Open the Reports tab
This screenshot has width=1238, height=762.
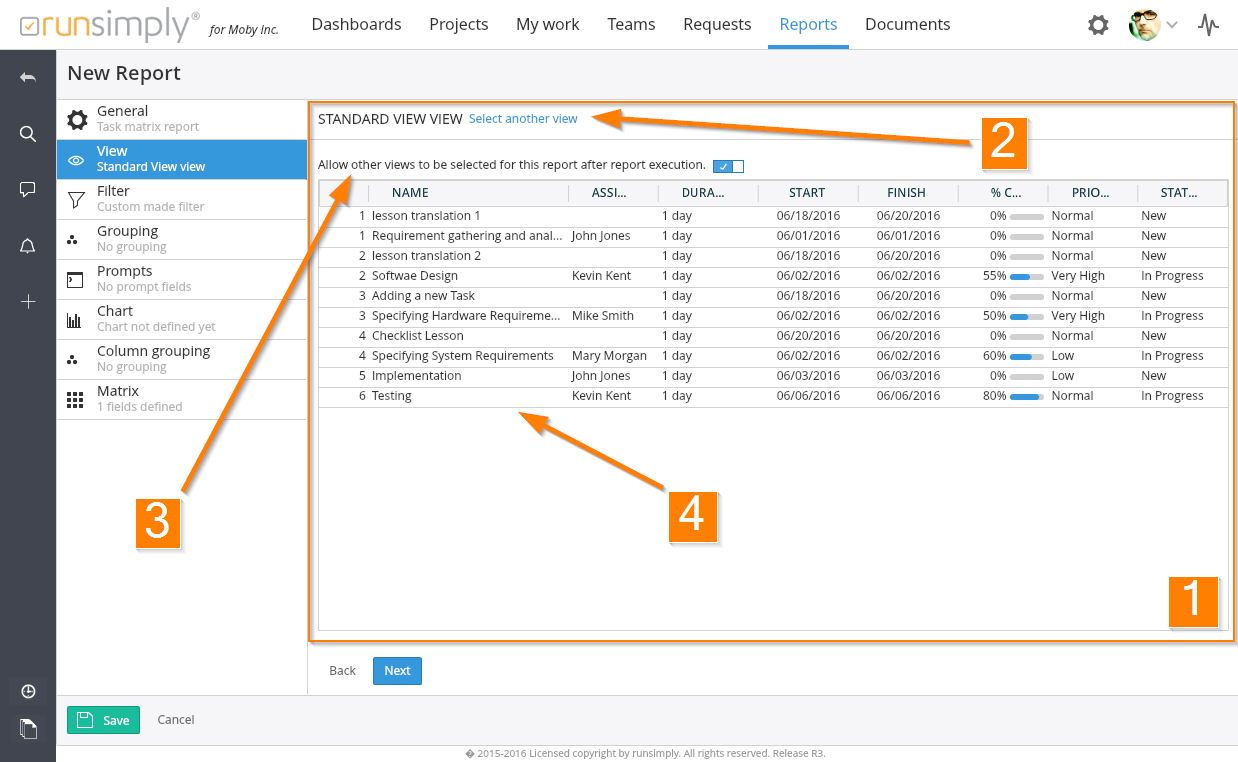pyautogui.click(x=808, y=24)
